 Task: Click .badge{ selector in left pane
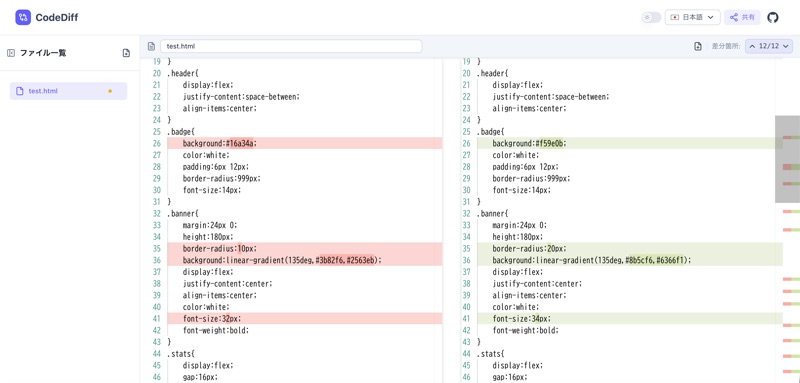tap(181, 132)
